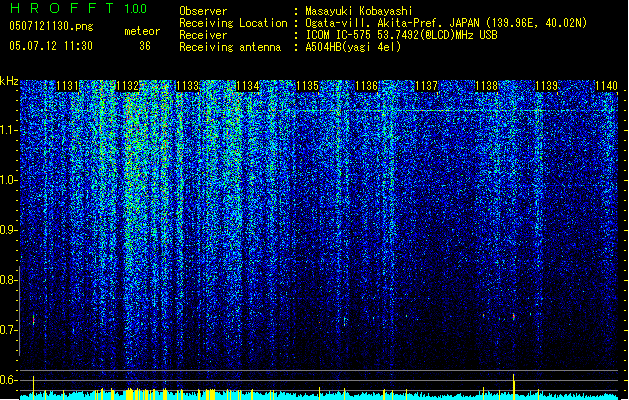Click the 1138 time marker
This screenshot has width=629, height=400.
[x=486, y=86]
